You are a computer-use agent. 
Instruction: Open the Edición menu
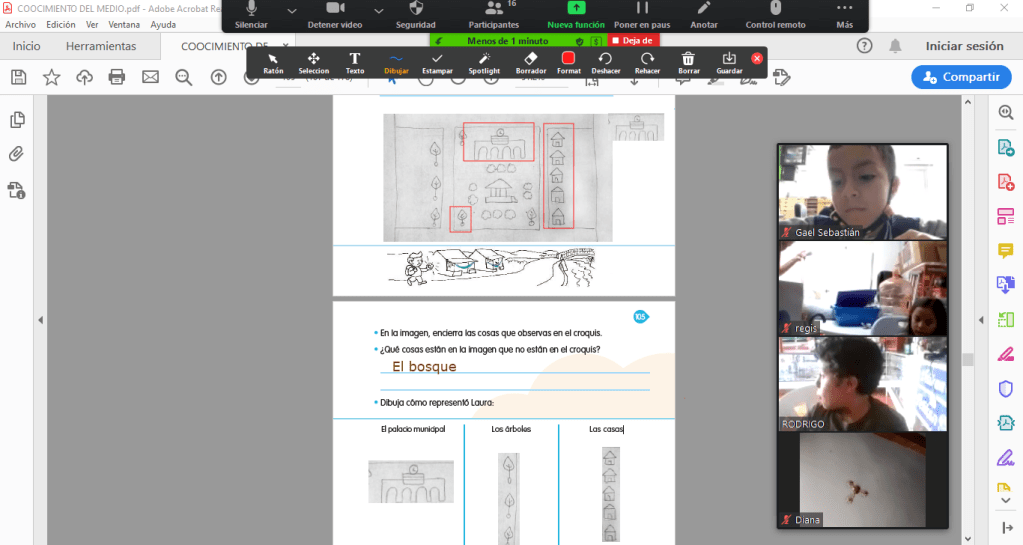60,24
